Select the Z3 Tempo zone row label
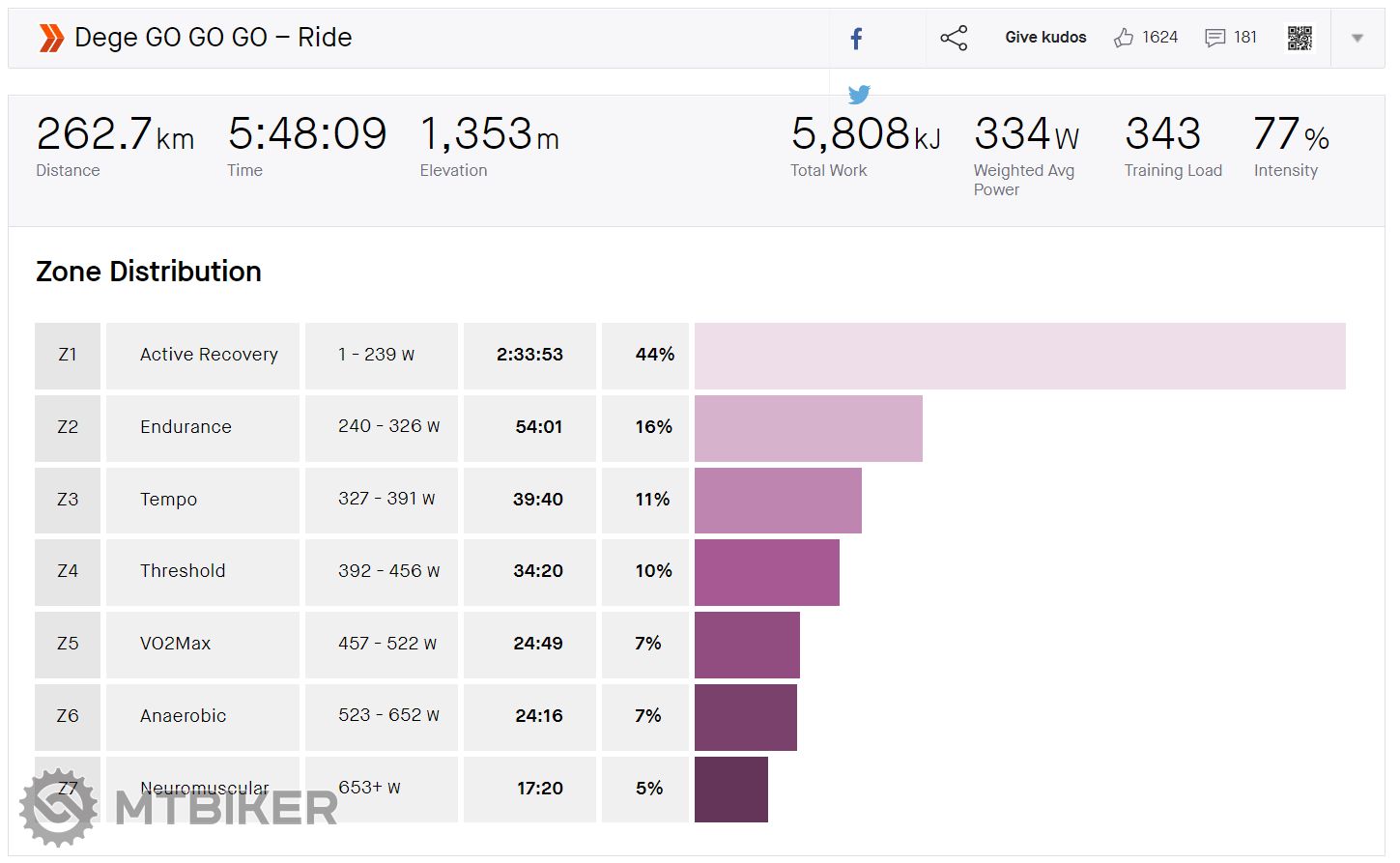The image size is (1400, 863). (x=168, y=500)
